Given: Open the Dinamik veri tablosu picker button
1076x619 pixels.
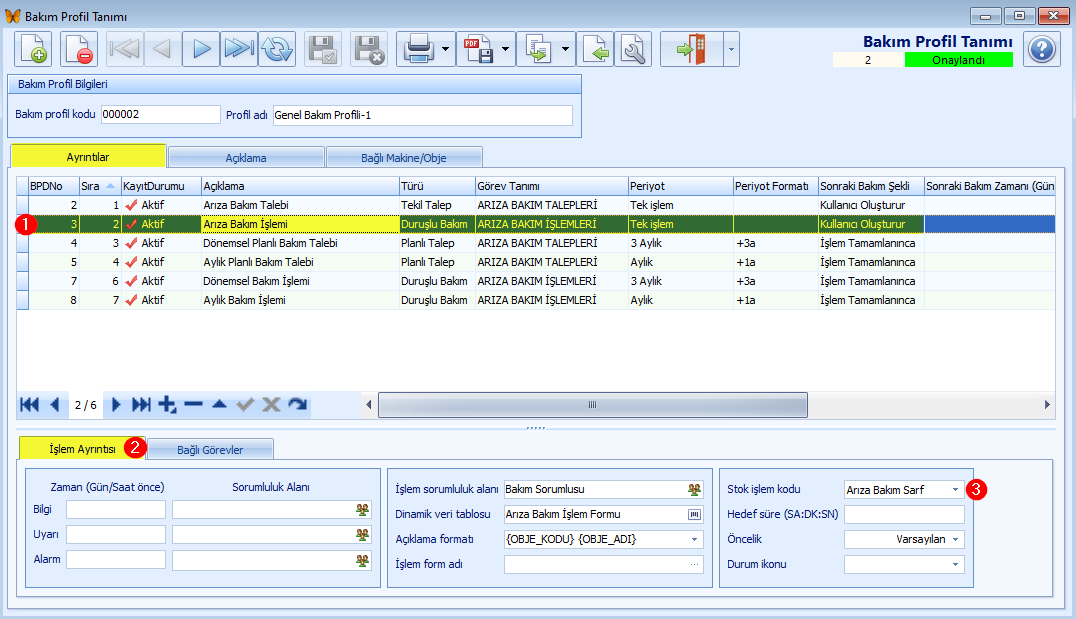Looking at the screenshot, I should [x=694, y=514].
